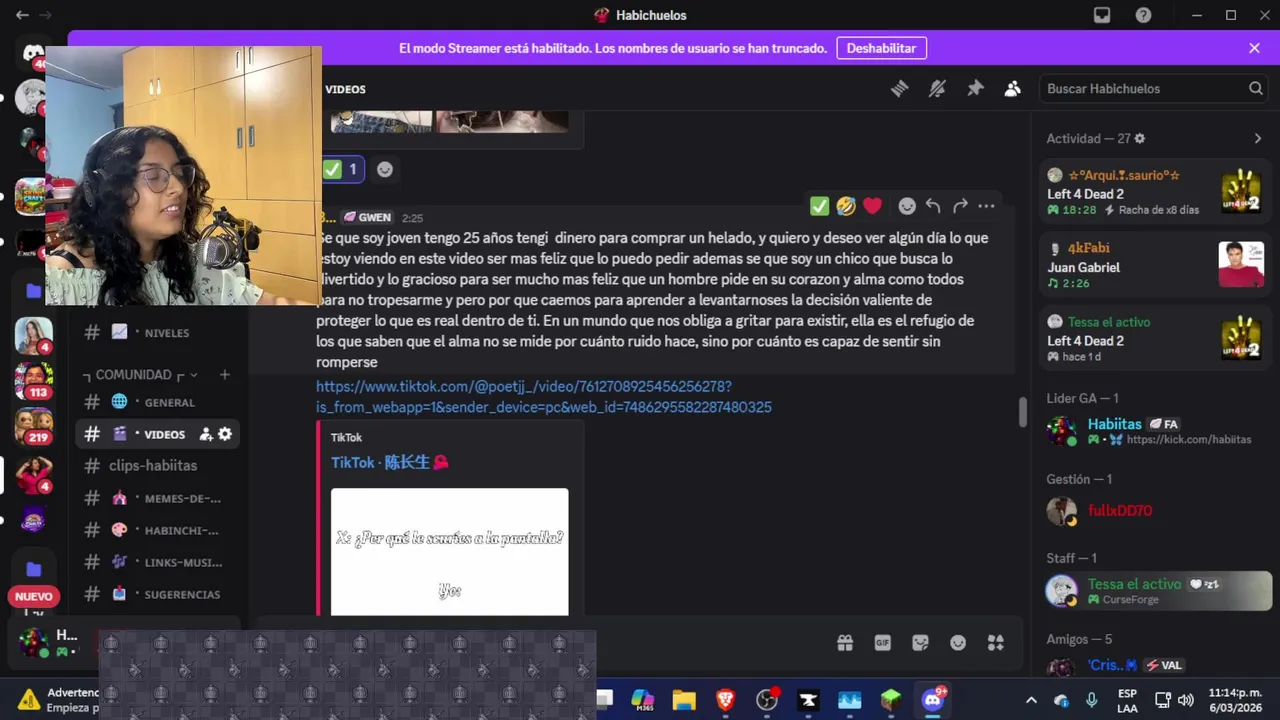Toggle channel notification bell icon

pyautogui.click(x=937, y=89)
